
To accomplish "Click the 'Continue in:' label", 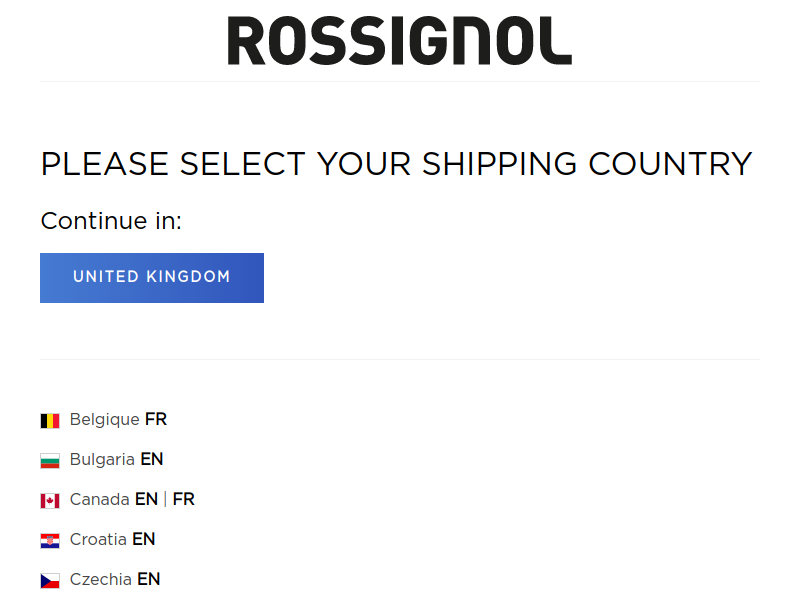I will point(111,221).
